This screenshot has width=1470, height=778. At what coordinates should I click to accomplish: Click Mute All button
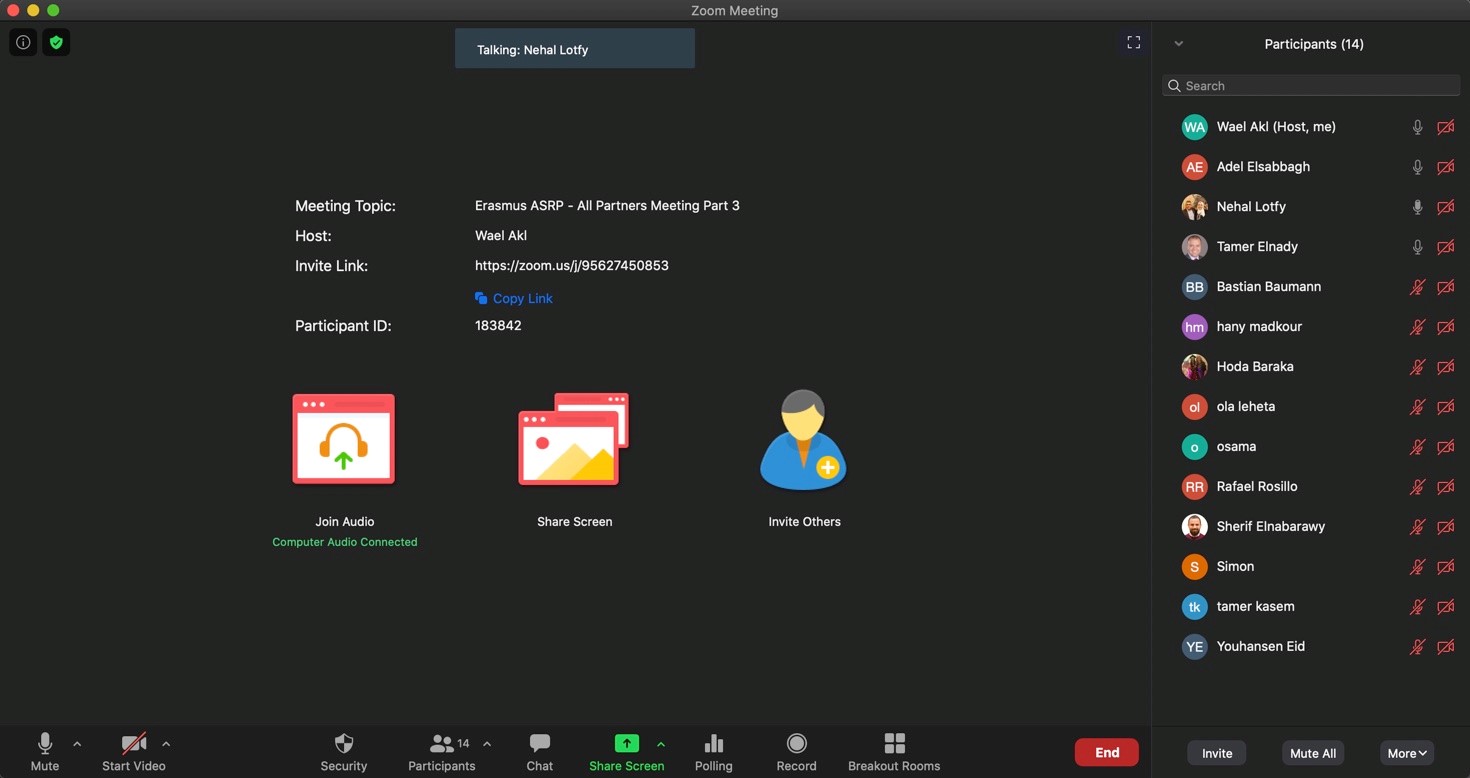[x=1313, y=753]
